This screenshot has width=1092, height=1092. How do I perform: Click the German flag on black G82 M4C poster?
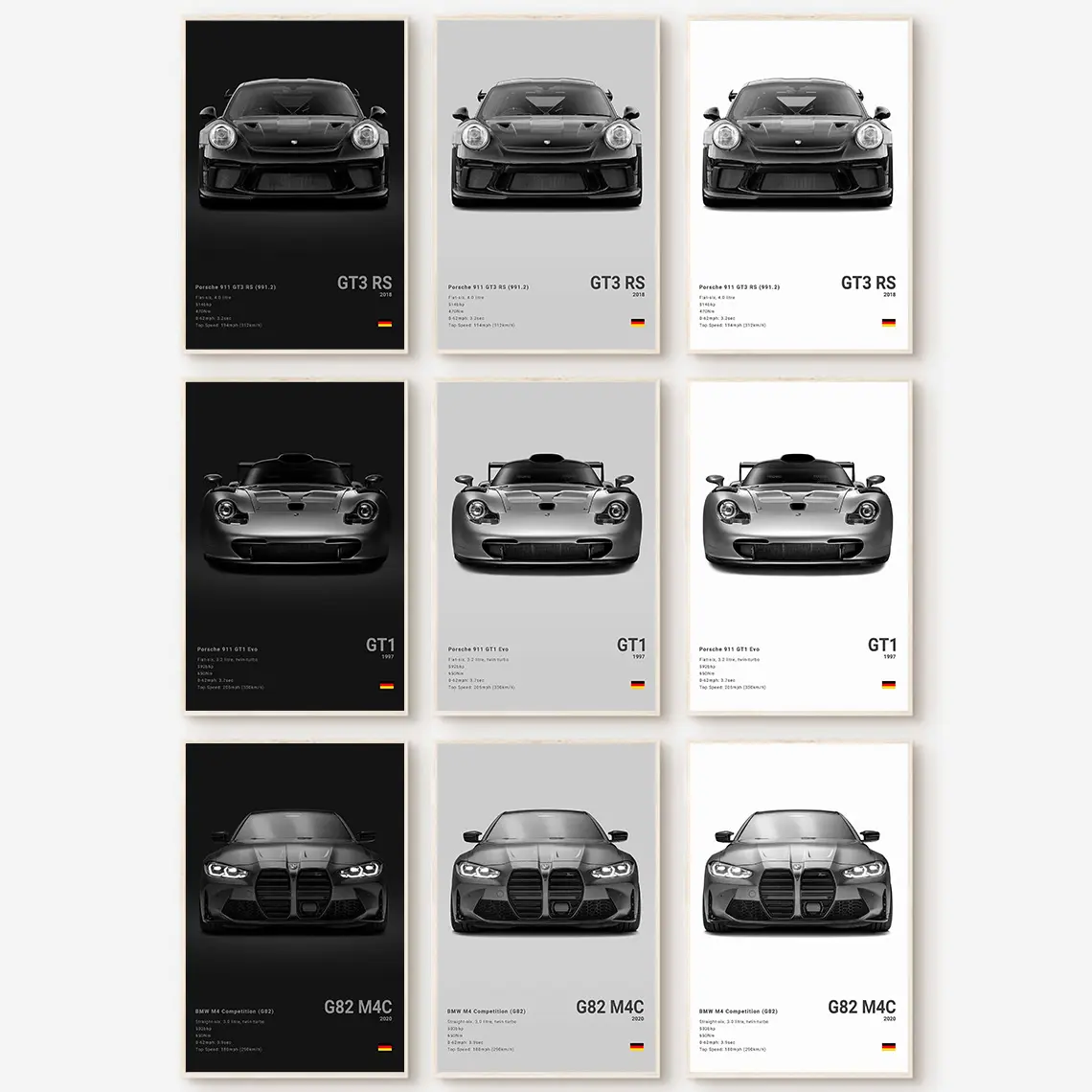tap(384, 1047)
